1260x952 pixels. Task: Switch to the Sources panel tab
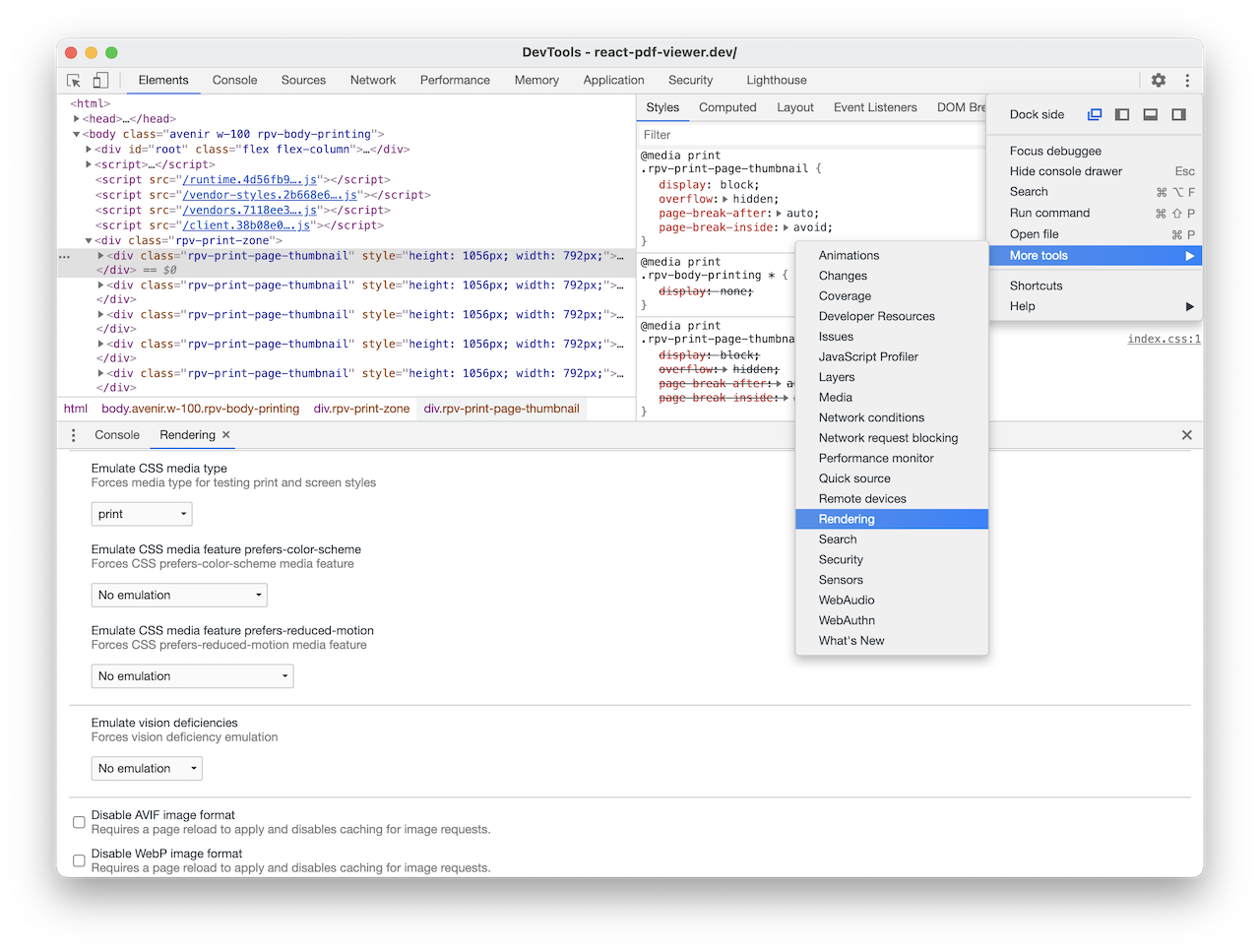(303, 81)
